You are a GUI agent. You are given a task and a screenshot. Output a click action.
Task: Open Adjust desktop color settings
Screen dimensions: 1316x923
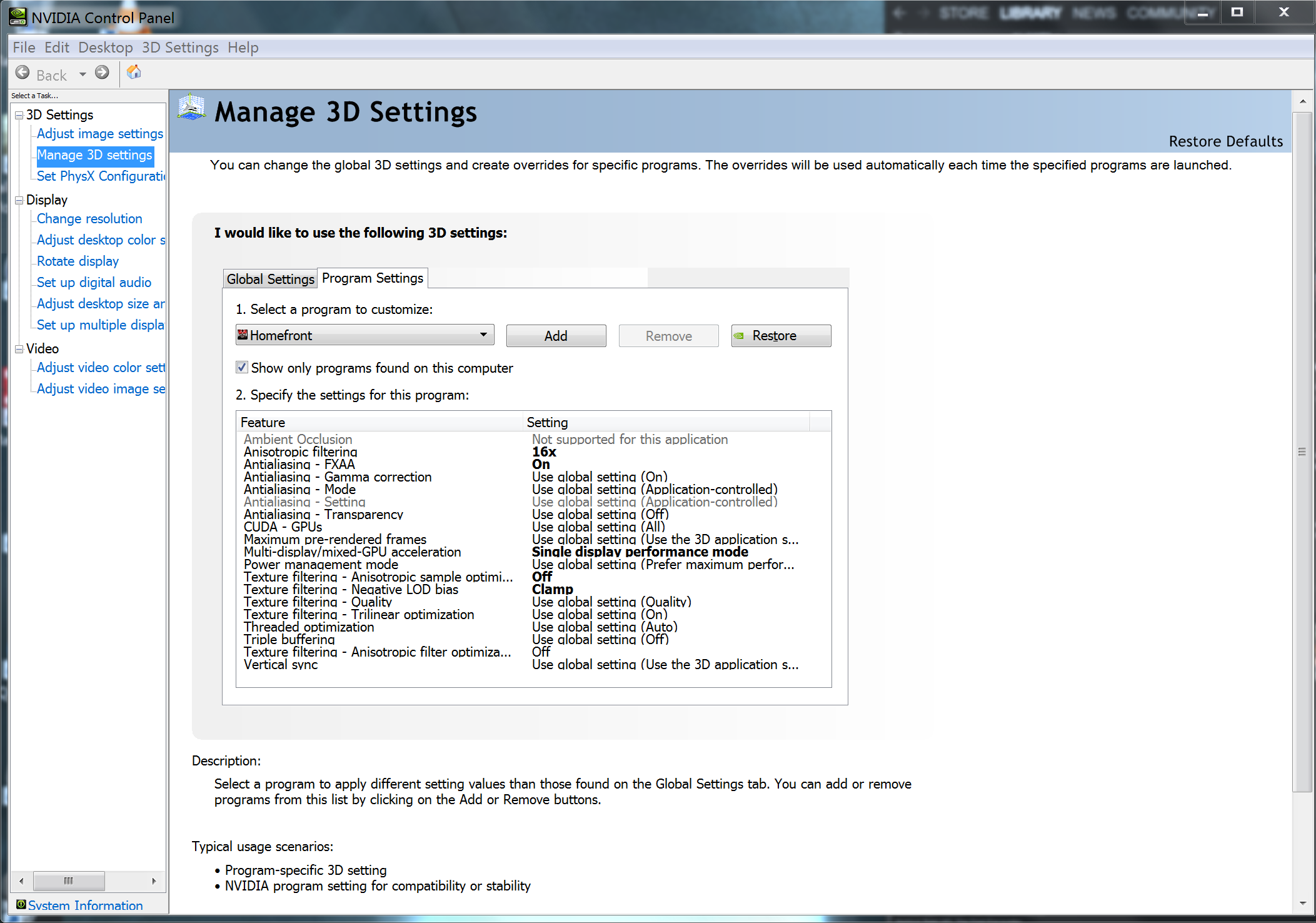pyautogui.click(x=101, y=240)
